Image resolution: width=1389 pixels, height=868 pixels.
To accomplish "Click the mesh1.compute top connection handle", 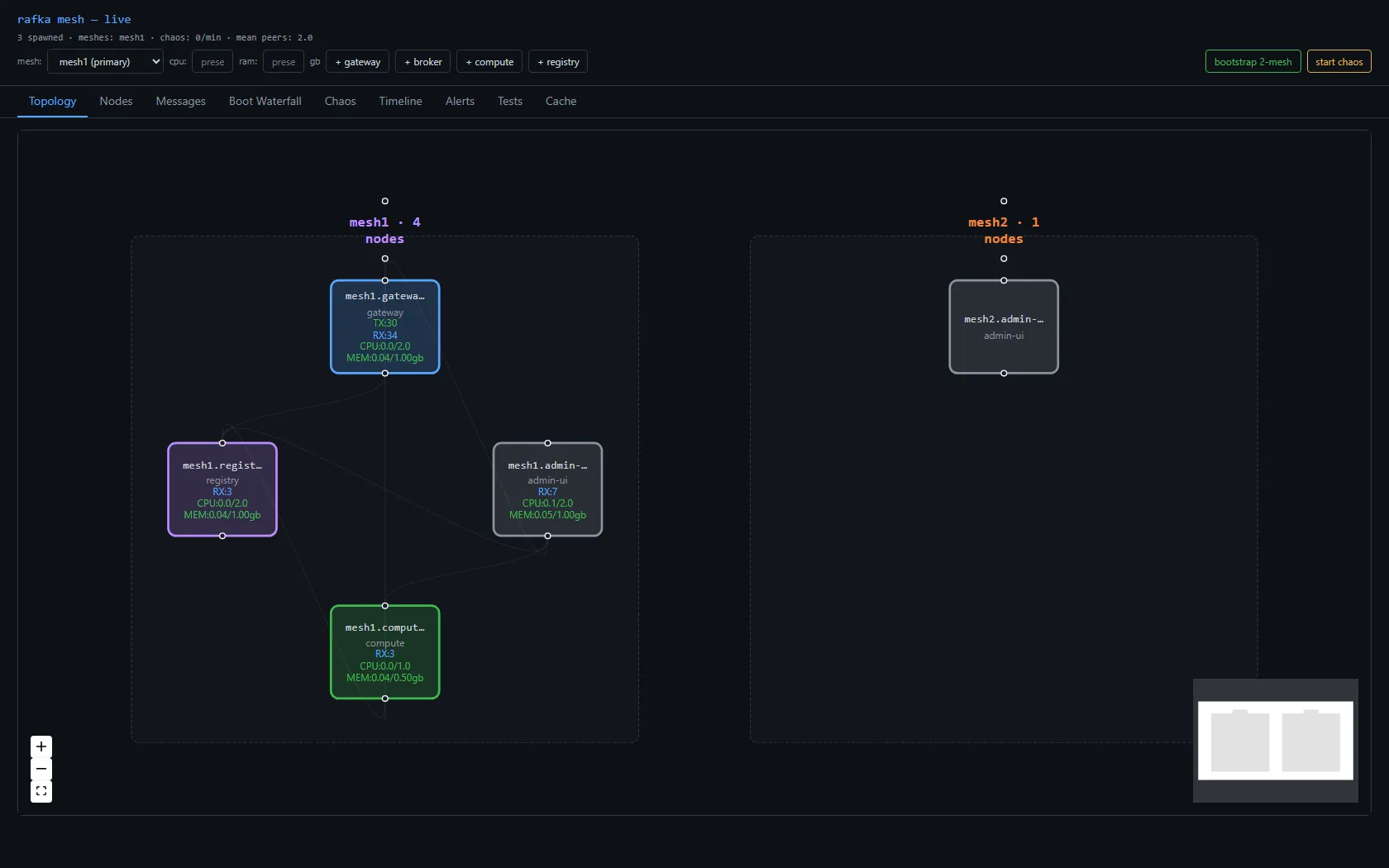I will click(x=385, y=606).
